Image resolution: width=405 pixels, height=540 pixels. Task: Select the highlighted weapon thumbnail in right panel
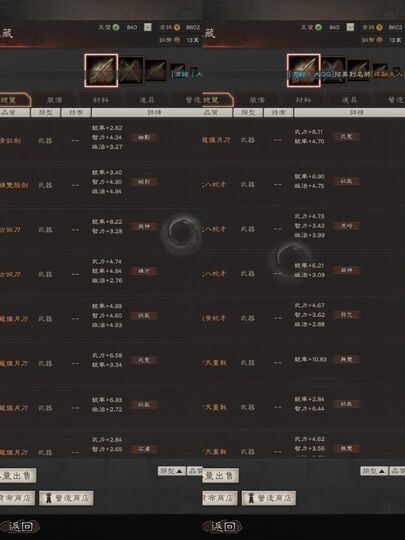click(x=304, y=70)
